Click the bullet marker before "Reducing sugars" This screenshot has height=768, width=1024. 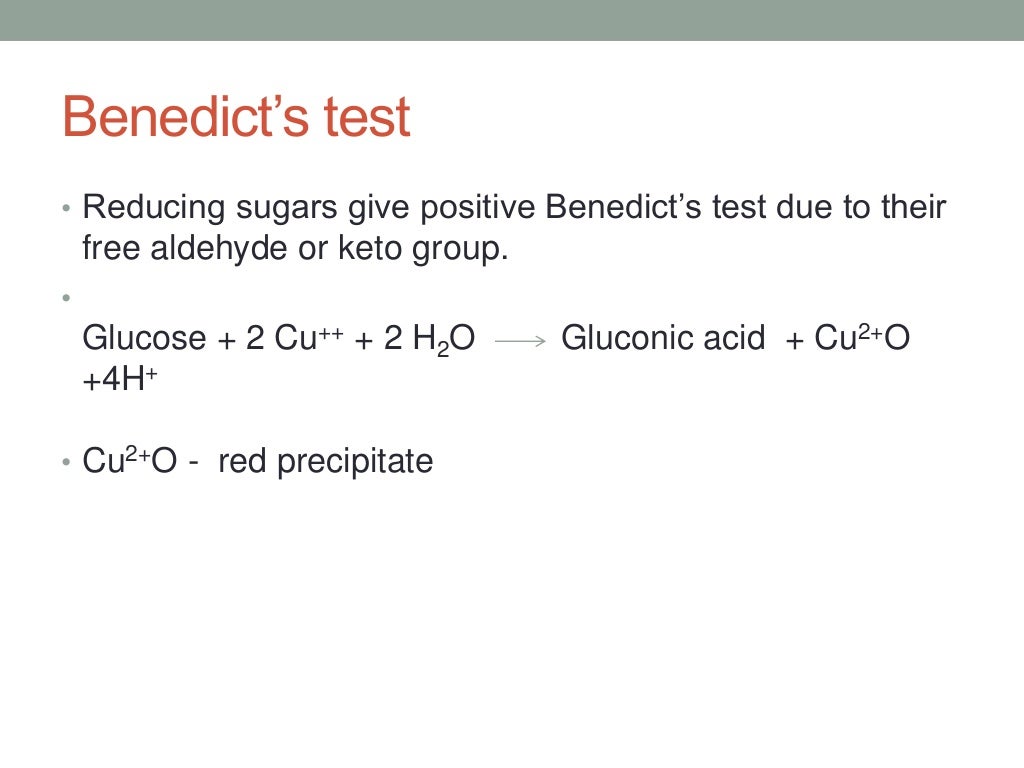click(66, 210)
